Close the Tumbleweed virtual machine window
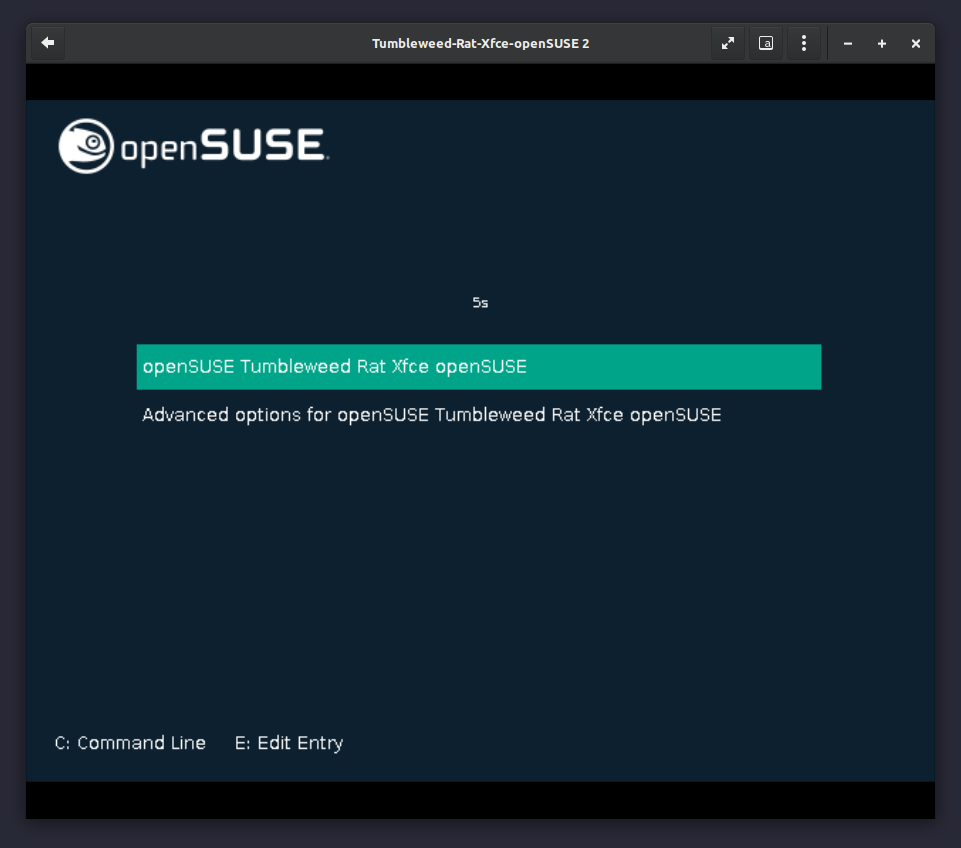The height and width of the screenshot is (848, 961). coord(915,44)
